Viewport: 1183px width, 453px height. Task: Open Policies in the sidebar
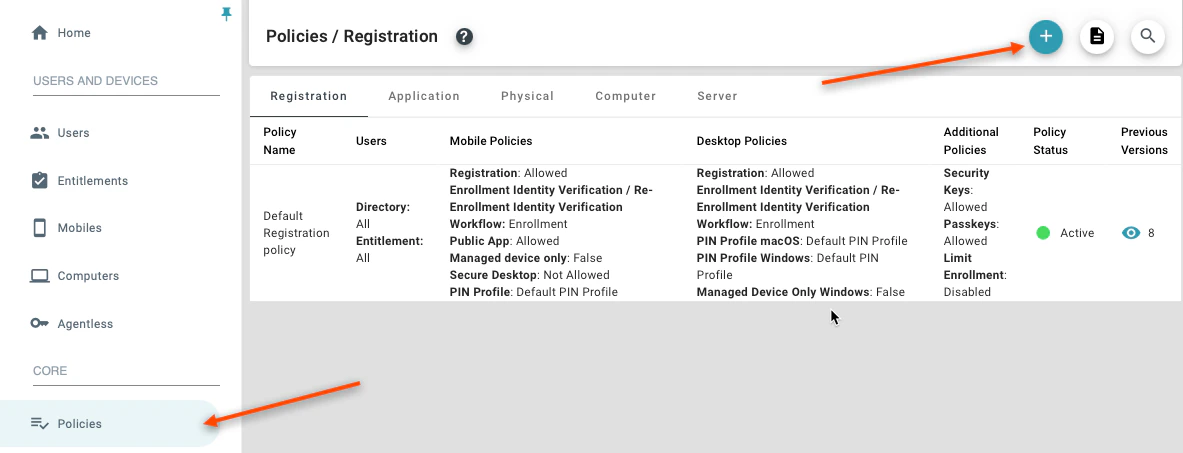[80, 424]
